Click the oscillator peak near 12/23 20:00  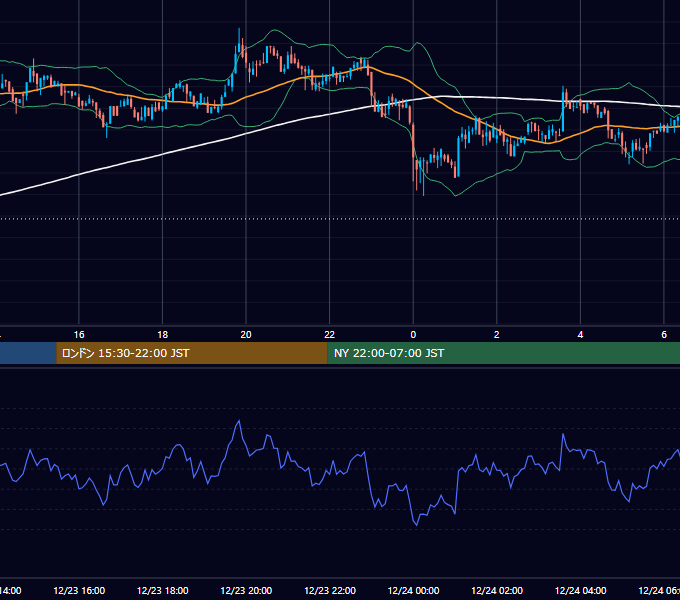(239, 421)
